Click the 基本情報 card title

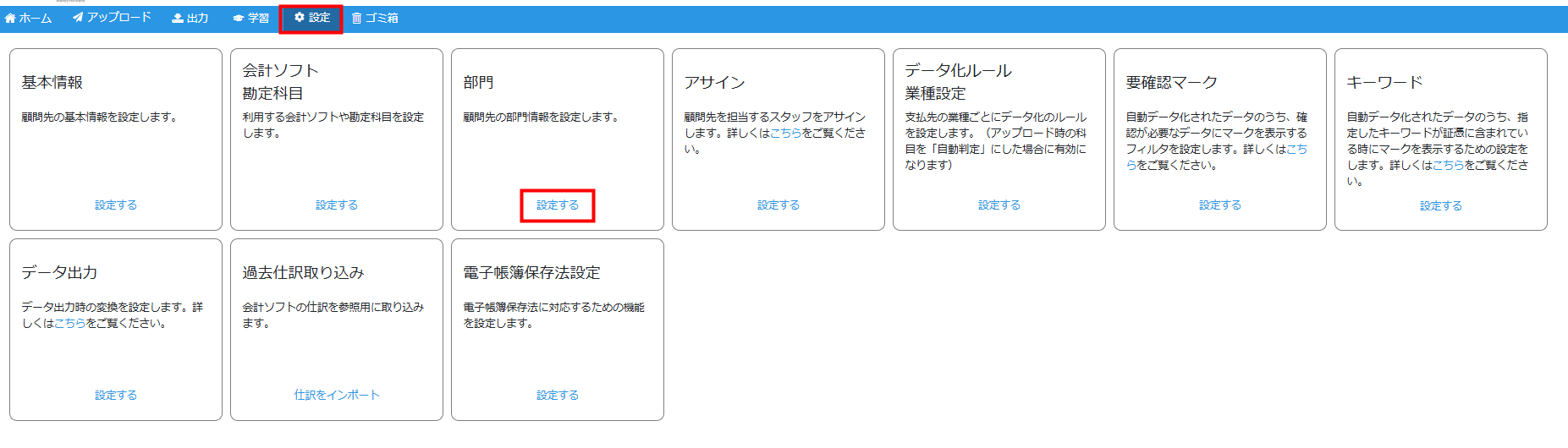[52, 82]
